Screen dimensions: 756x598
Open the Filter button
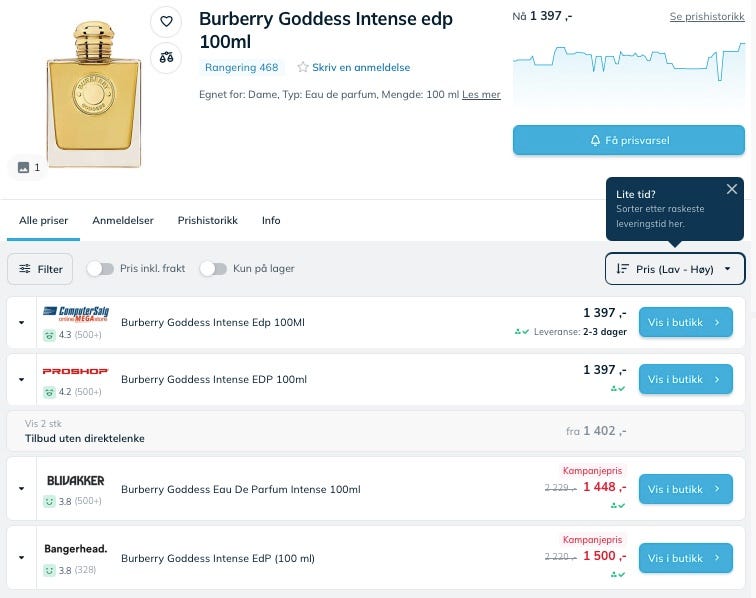click(40, 268)
